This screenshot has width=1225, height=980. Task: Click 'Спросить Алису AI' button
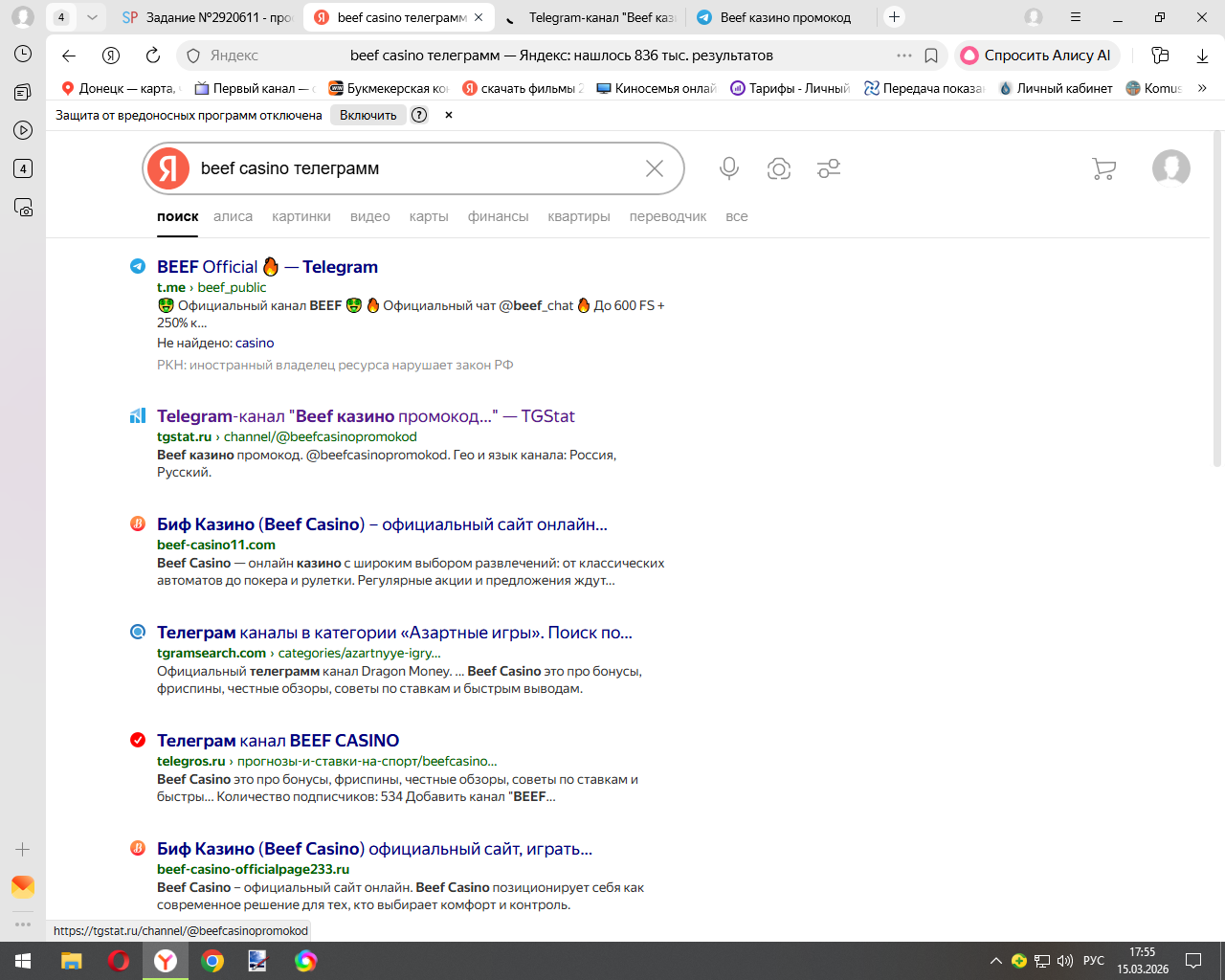[x=1036, y=56]
